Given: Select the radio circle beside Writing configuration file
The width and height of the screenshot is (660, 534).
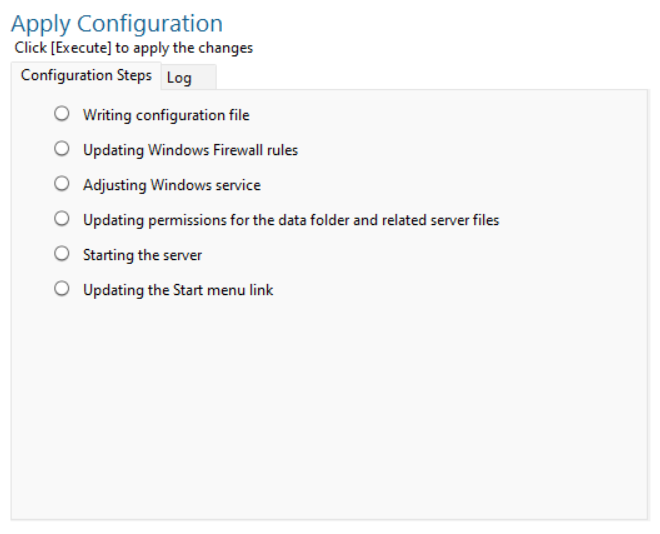Looking at the screenshot, I should tap(62, 114).
